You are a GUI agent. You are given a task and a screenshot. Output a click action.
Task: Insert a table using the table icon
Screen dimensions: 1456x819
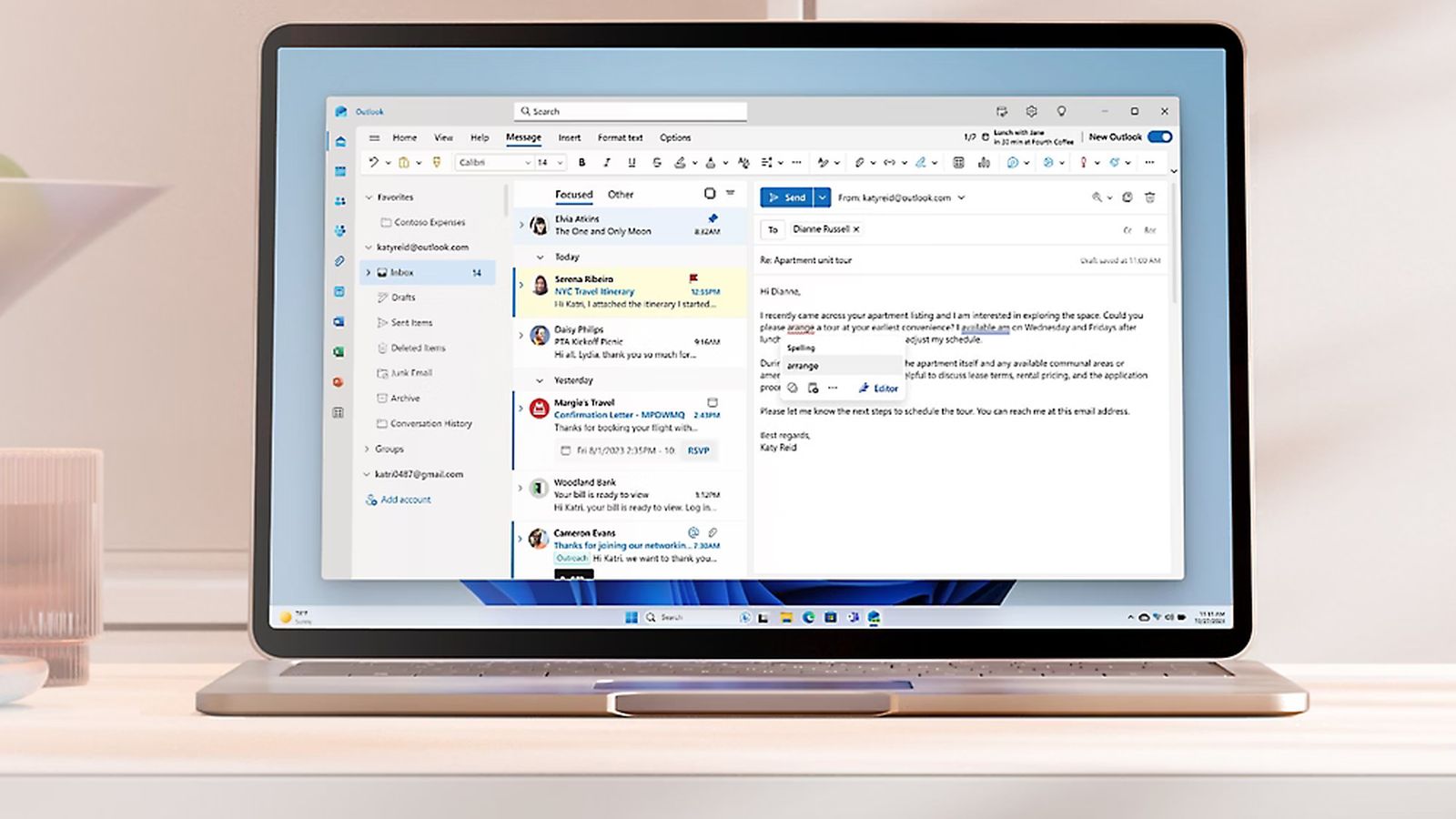tap(957, 162)
